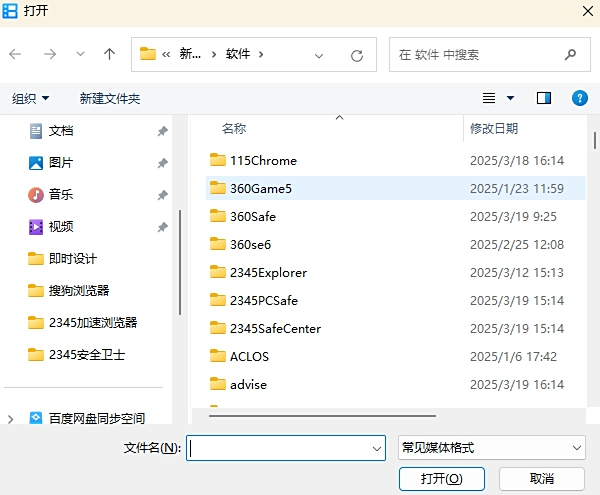This screenshot has height=495, width=600.
Task: Open 视频 videos in sidebar
Action: [x=60, y=226]
